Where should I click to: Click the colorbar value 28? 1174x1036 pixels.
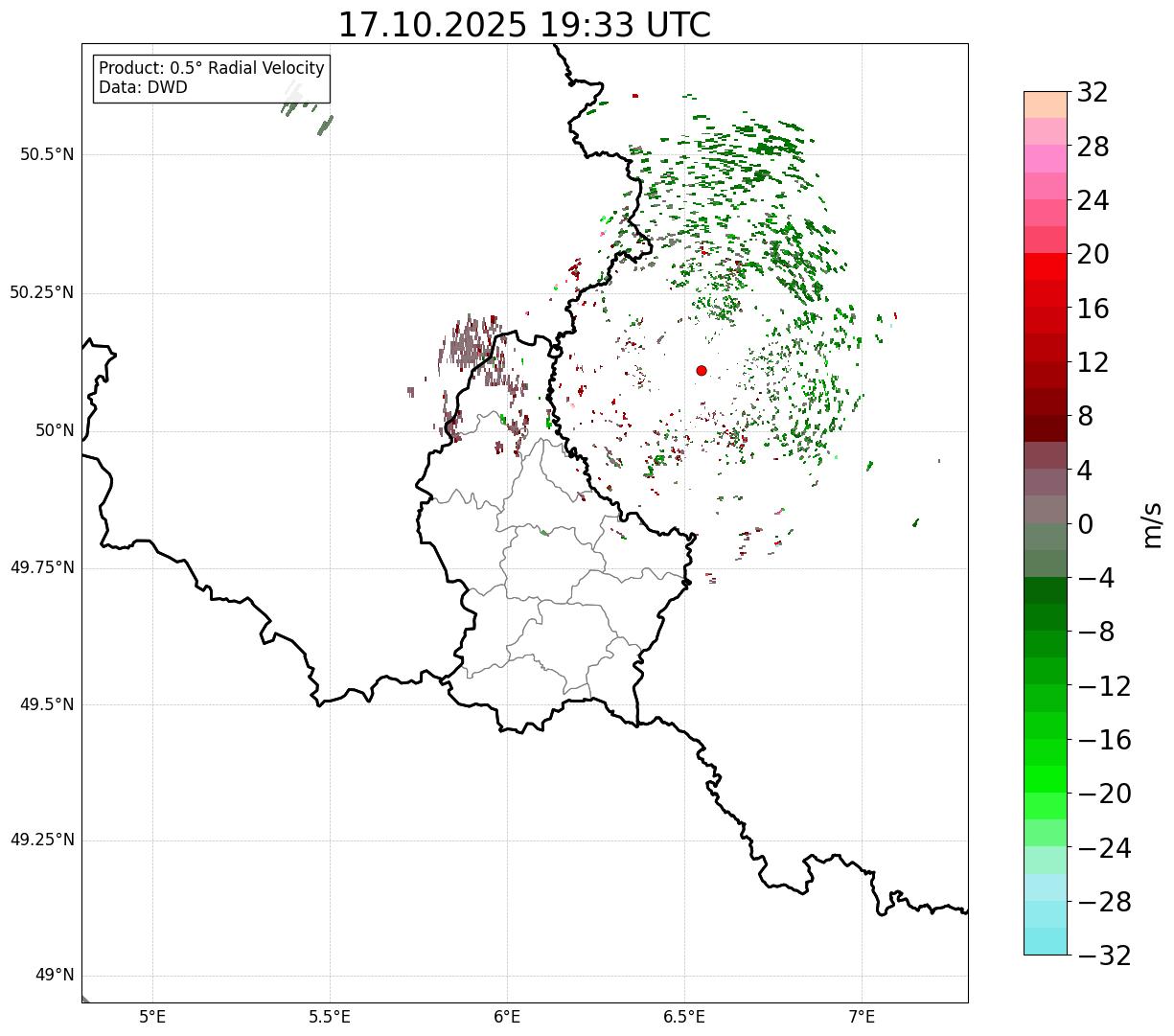(1093, 148)
